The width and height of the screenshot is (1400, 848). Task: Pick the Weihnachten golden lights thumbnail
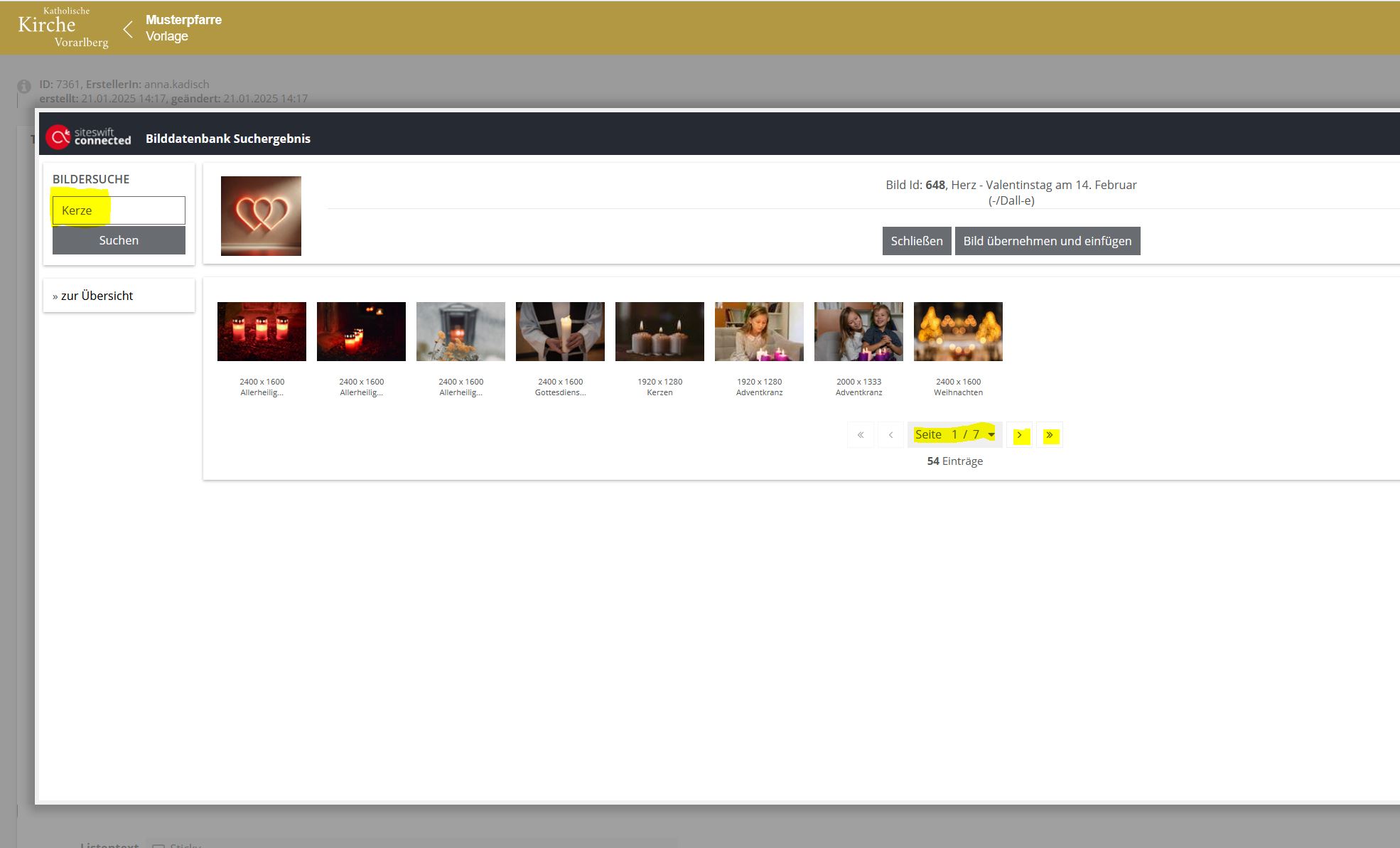click(x=958, y=331)
